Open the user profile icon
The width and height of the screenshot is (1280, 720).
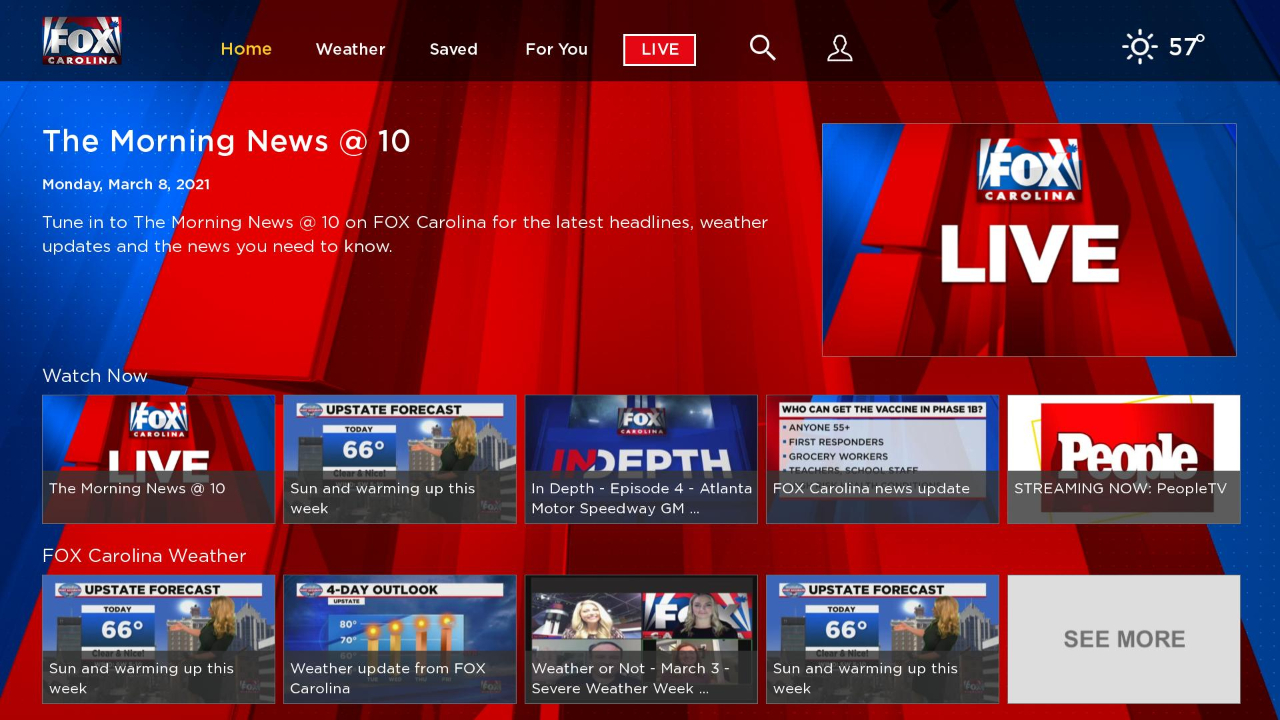[839, 47]
